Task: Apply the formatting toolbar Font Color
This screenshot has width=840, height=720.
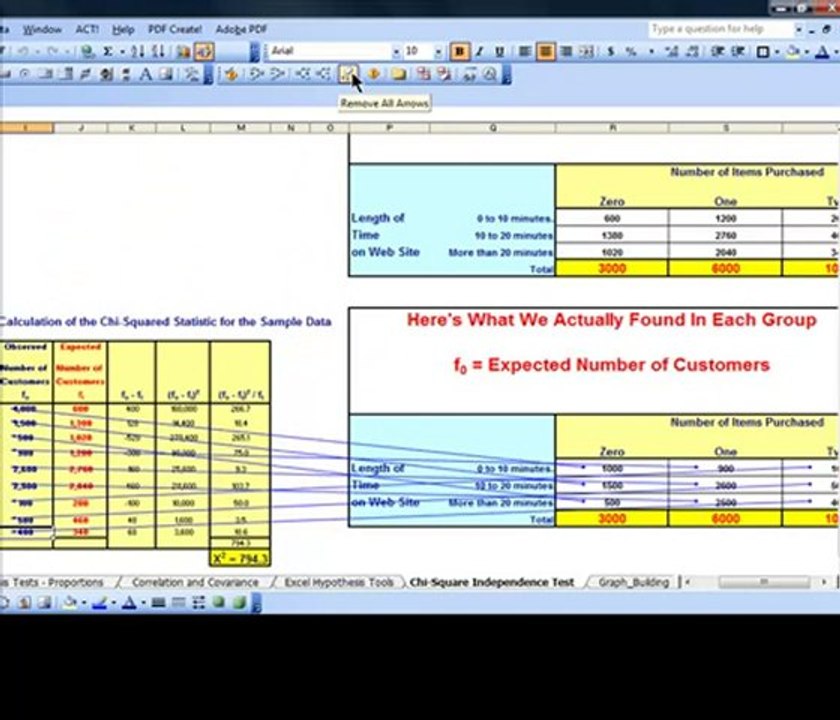Action: 822,51
